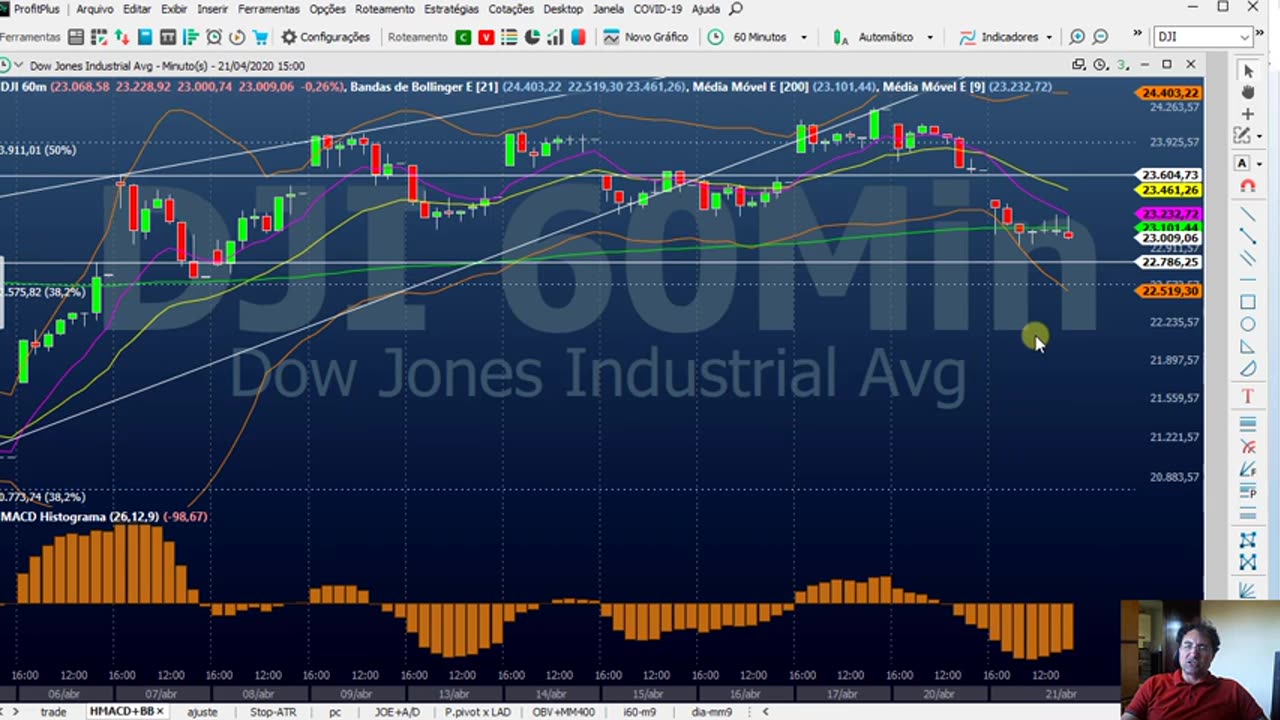Screen dimensions: 1280x720
Task: Open the alarm clock alerts icon
Action: 214,37
